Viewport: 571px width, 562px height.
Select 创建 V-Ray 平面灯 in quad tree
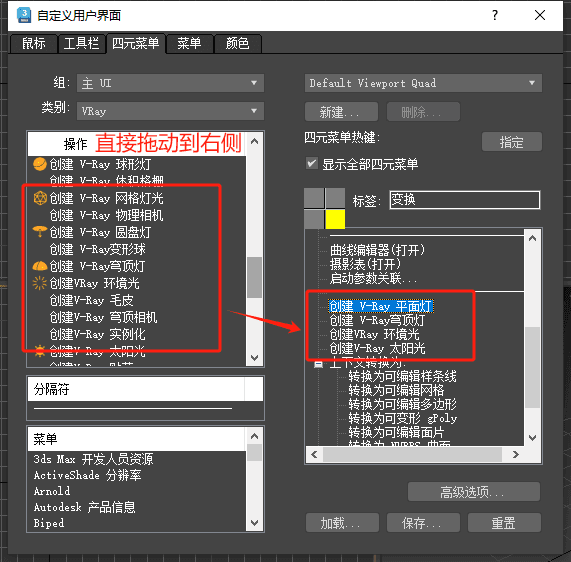(381, 306)
